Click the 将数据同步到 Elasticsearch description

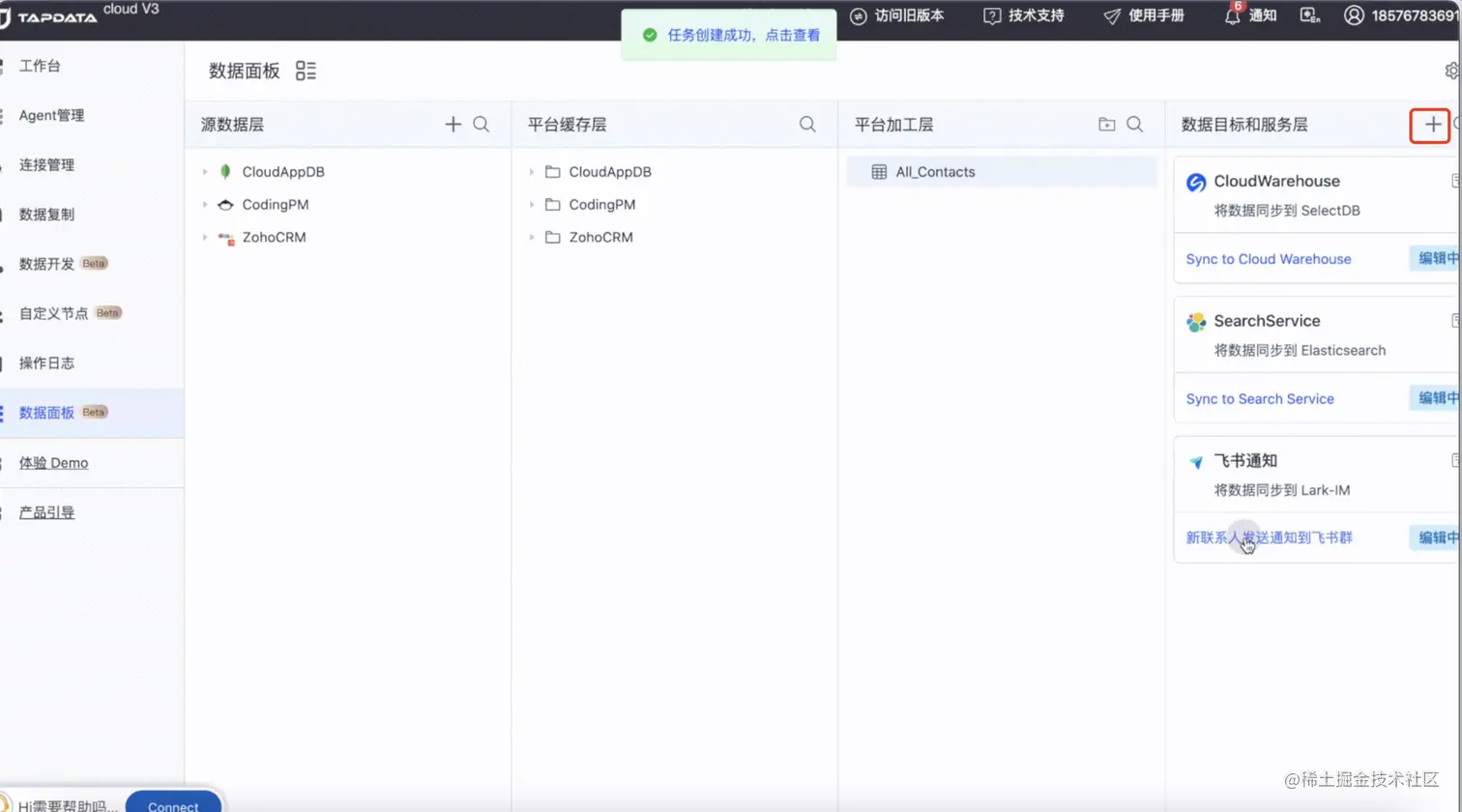(1300, 351)
